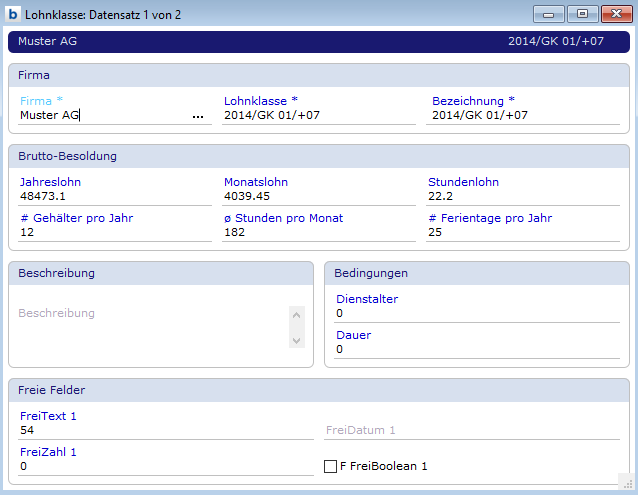Open the FreiDatum 1 date field
Image resolution: width=638 pixels, height=495 pixels.
[472, 430]
